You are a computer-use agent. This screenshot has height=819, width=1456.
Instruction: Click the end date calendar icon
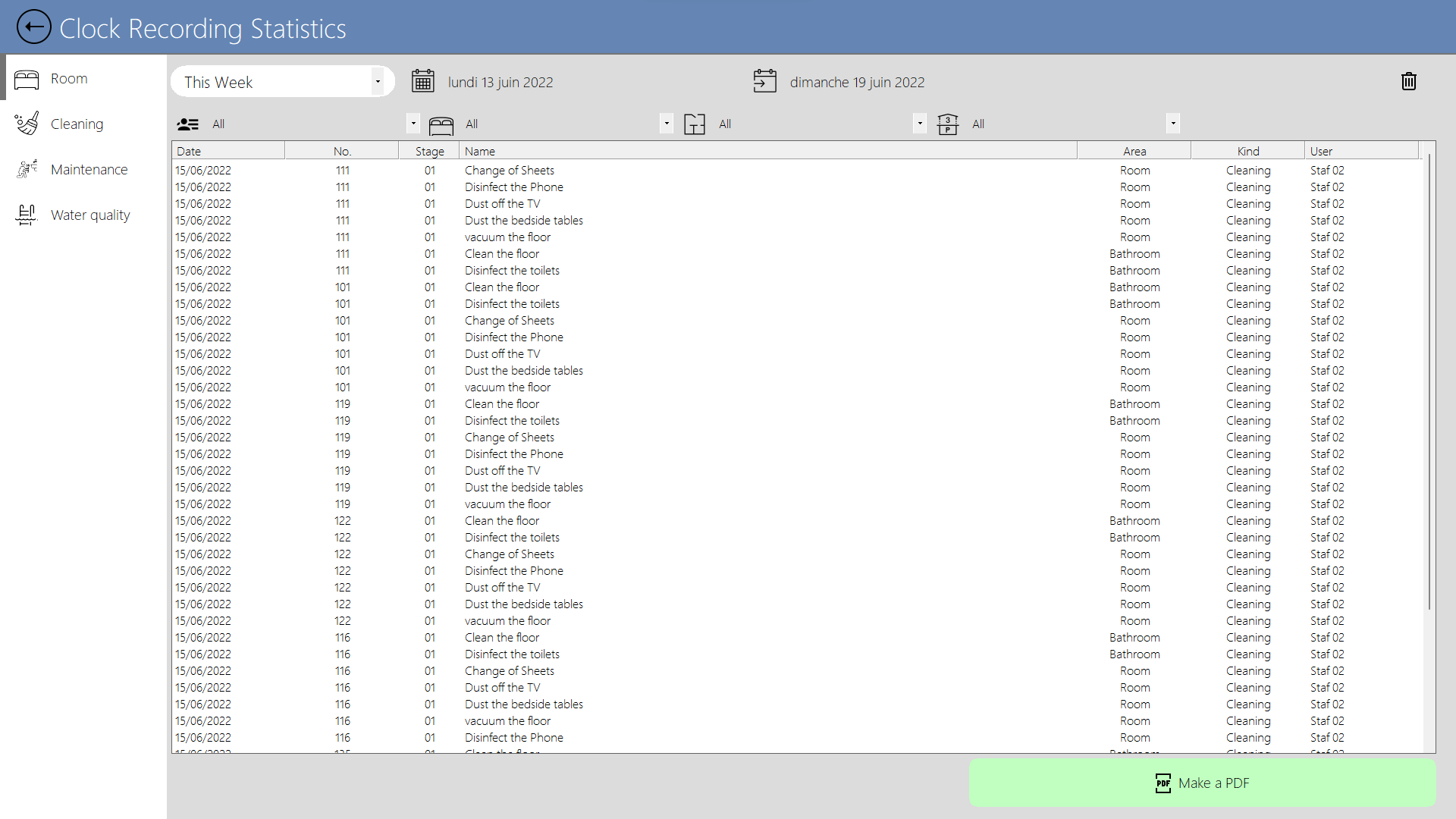click(764, 81)
